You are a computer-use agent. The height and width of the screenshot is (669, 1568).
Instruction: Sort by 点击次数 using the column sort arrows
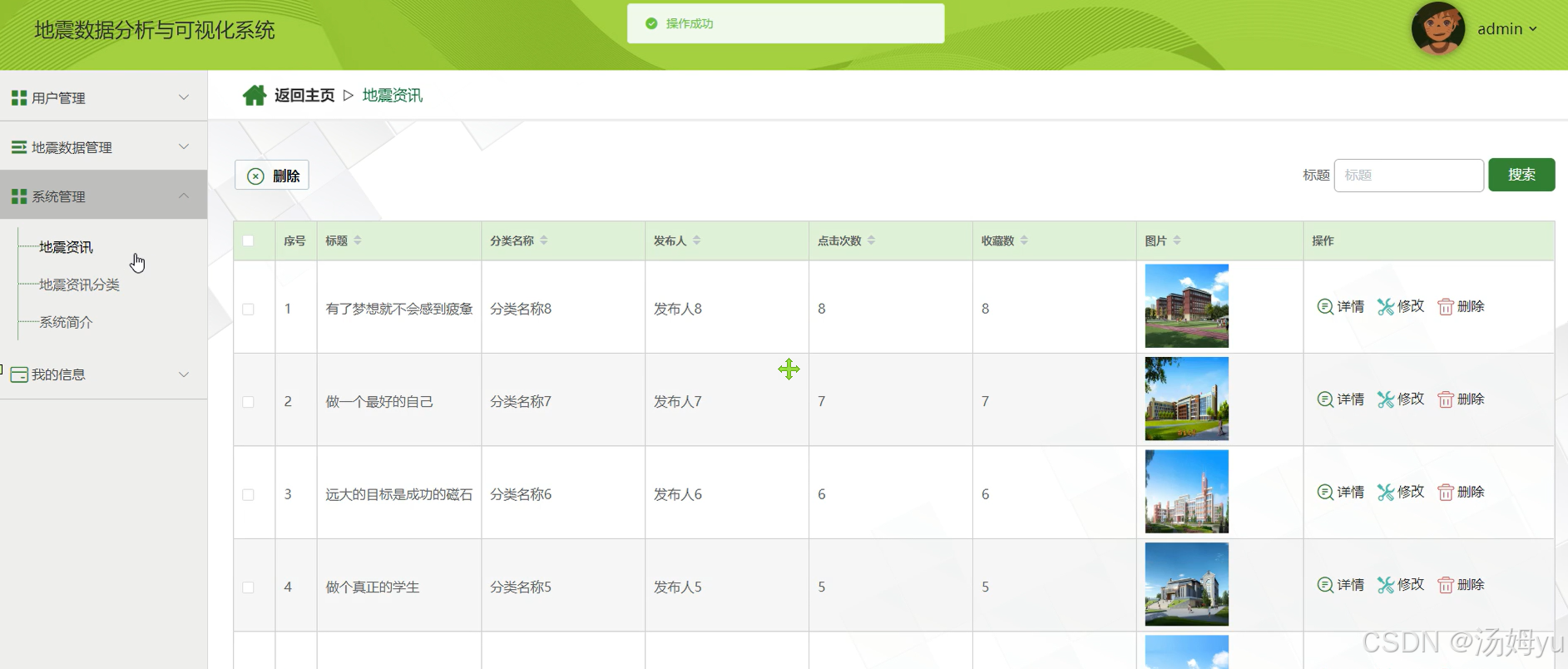click(x=872, y=240)
